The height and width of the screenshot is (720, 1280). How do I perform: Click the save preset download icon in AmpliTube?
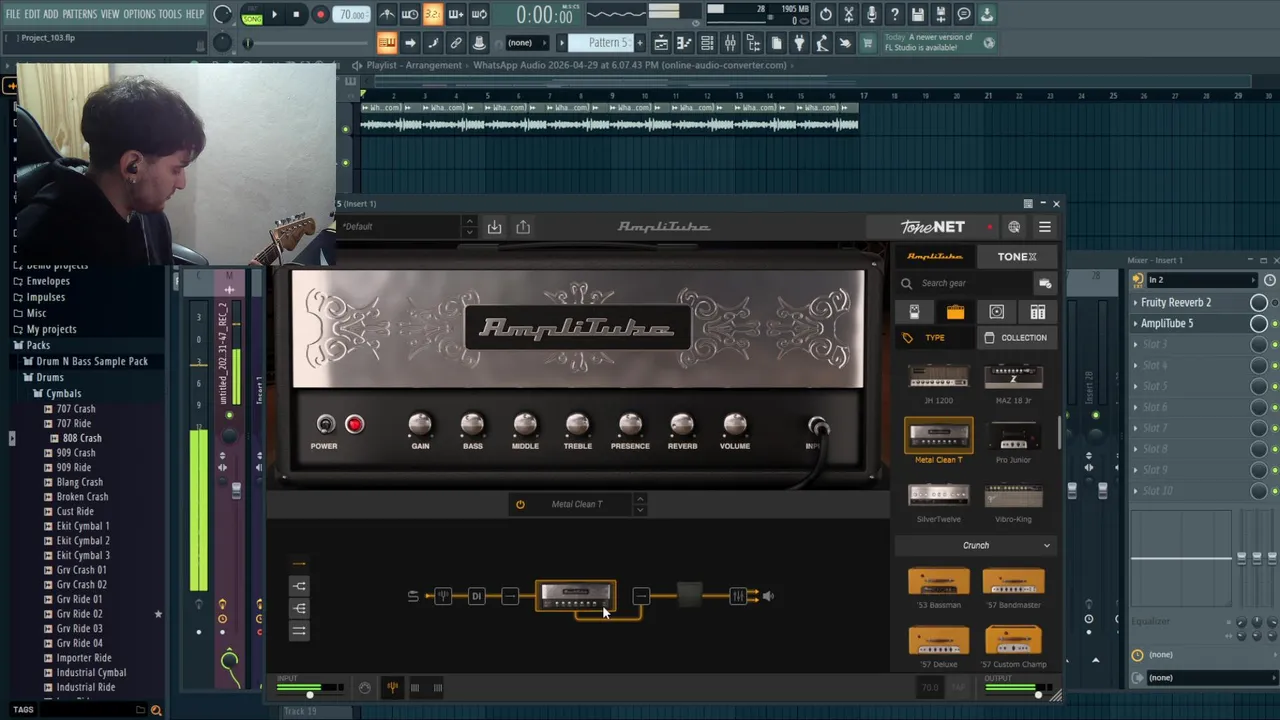(494, 227)
